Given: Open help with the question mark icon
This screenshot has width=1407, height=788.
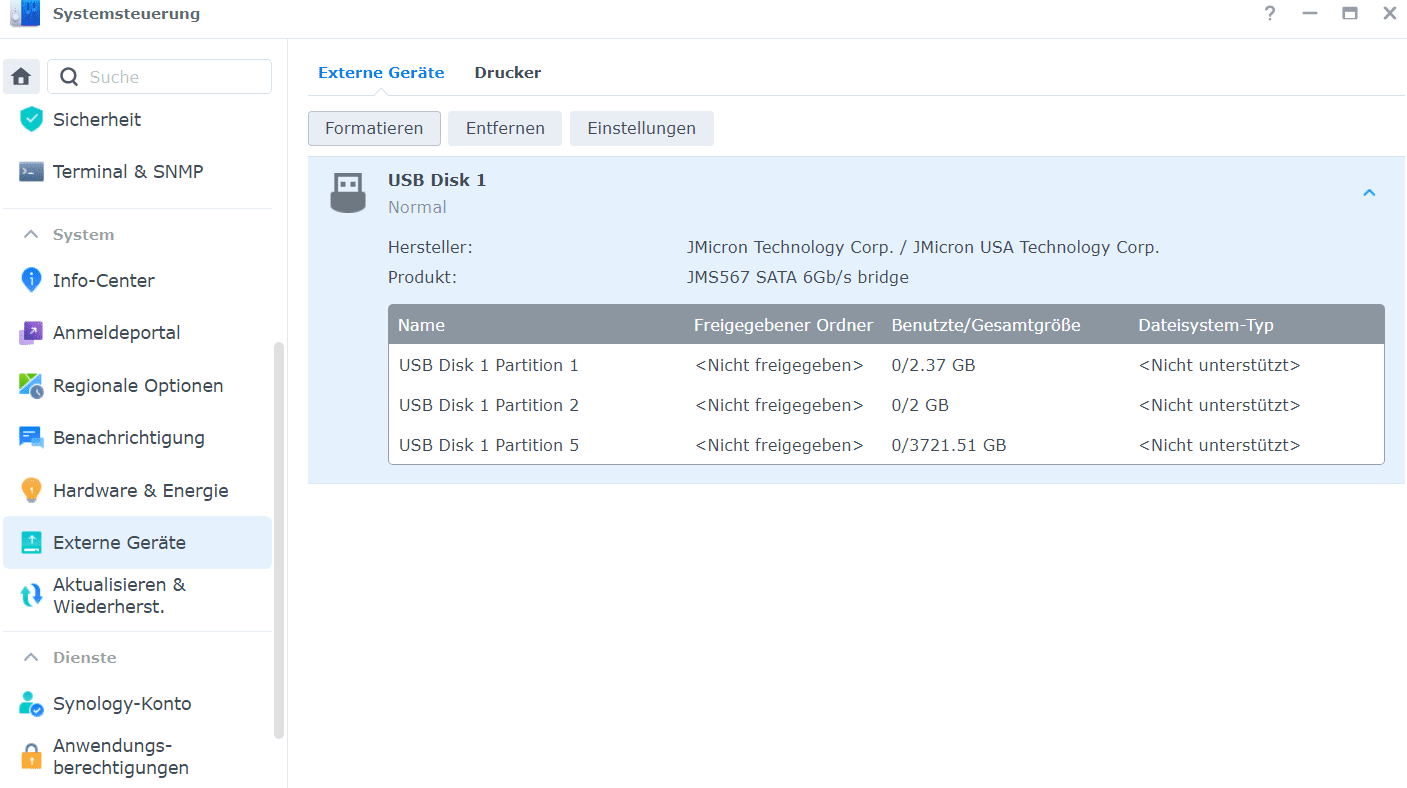Looking at the screenshot, I should [x=1270, y=14].
